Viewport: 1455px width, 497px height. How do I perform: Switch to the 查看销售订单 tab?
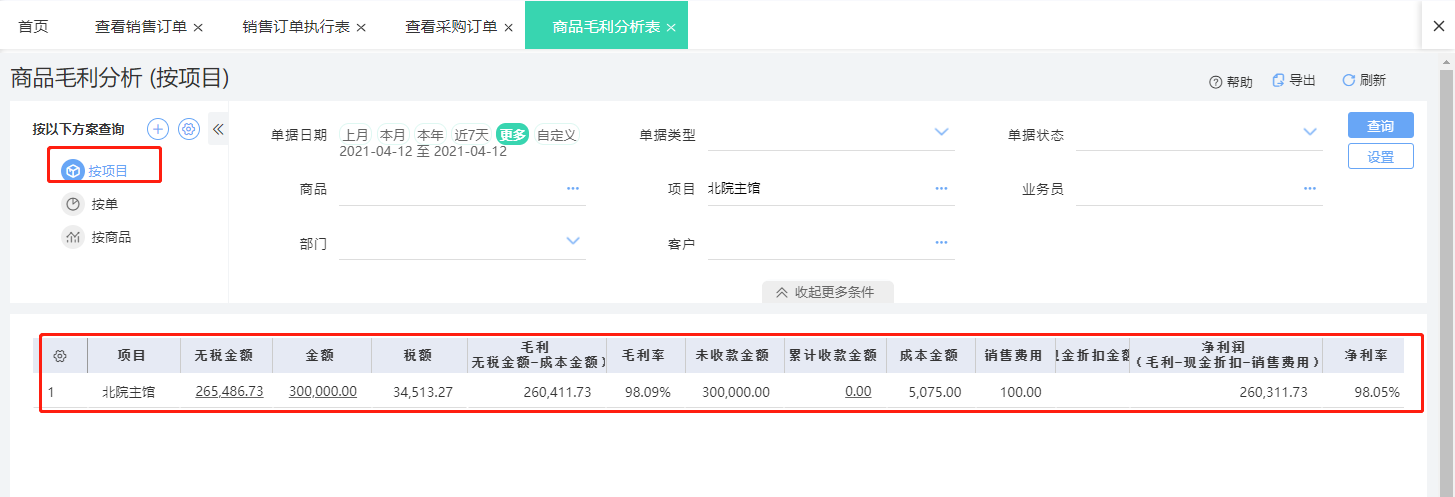(141, 27)
